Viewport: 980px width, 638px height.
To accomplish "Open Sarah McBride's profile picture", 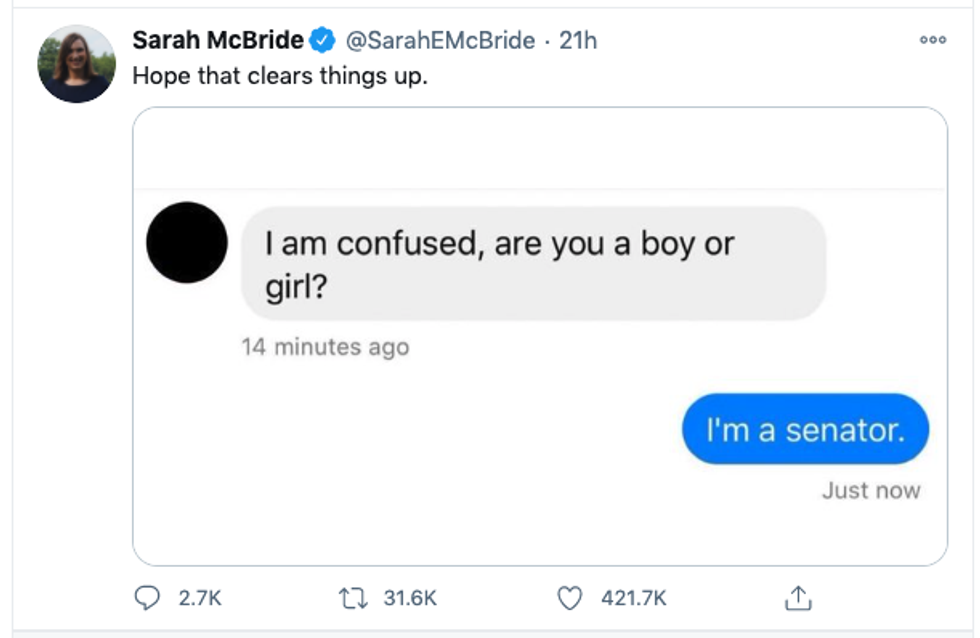I will tap(77, 64).
